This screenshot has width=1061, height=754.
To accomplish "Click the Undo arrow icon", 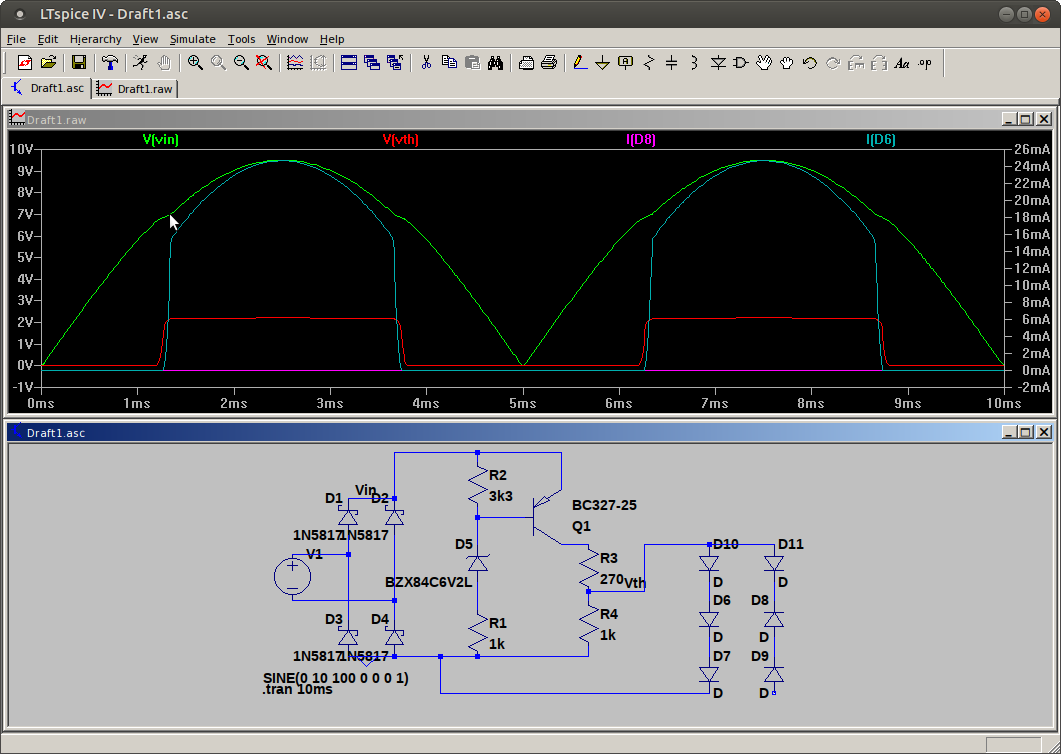I will pyautogui.click(x=810, y=63).
